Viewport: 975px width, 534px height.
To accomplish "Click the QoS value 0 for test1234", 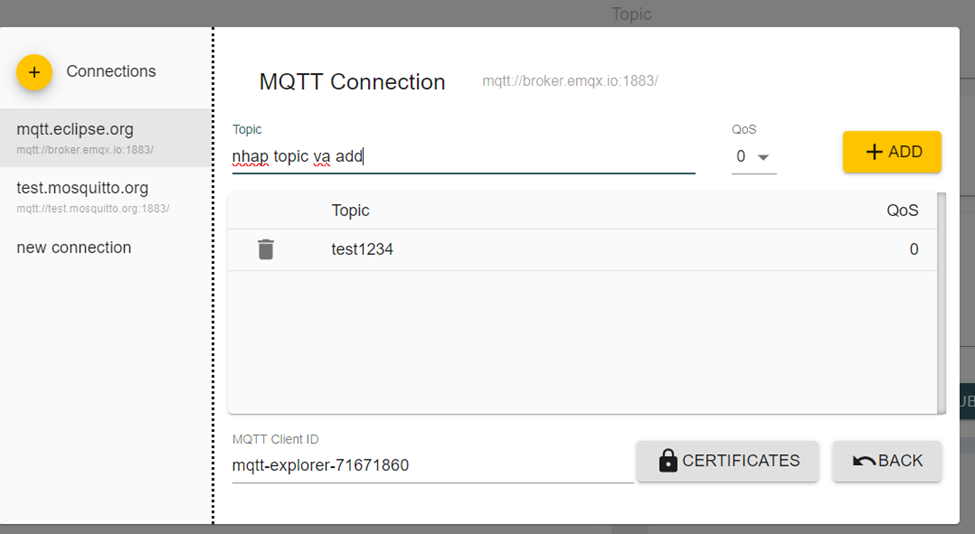I will (x=913, y=250).
